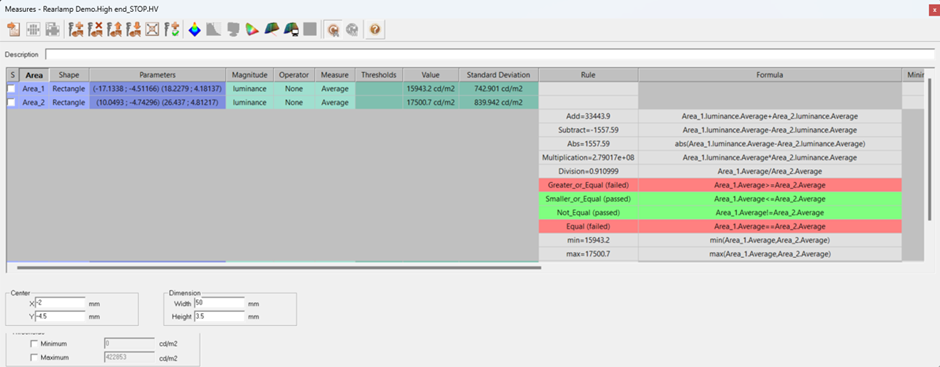Tick the checkbox for Area_1 row

tap(12, 89)
